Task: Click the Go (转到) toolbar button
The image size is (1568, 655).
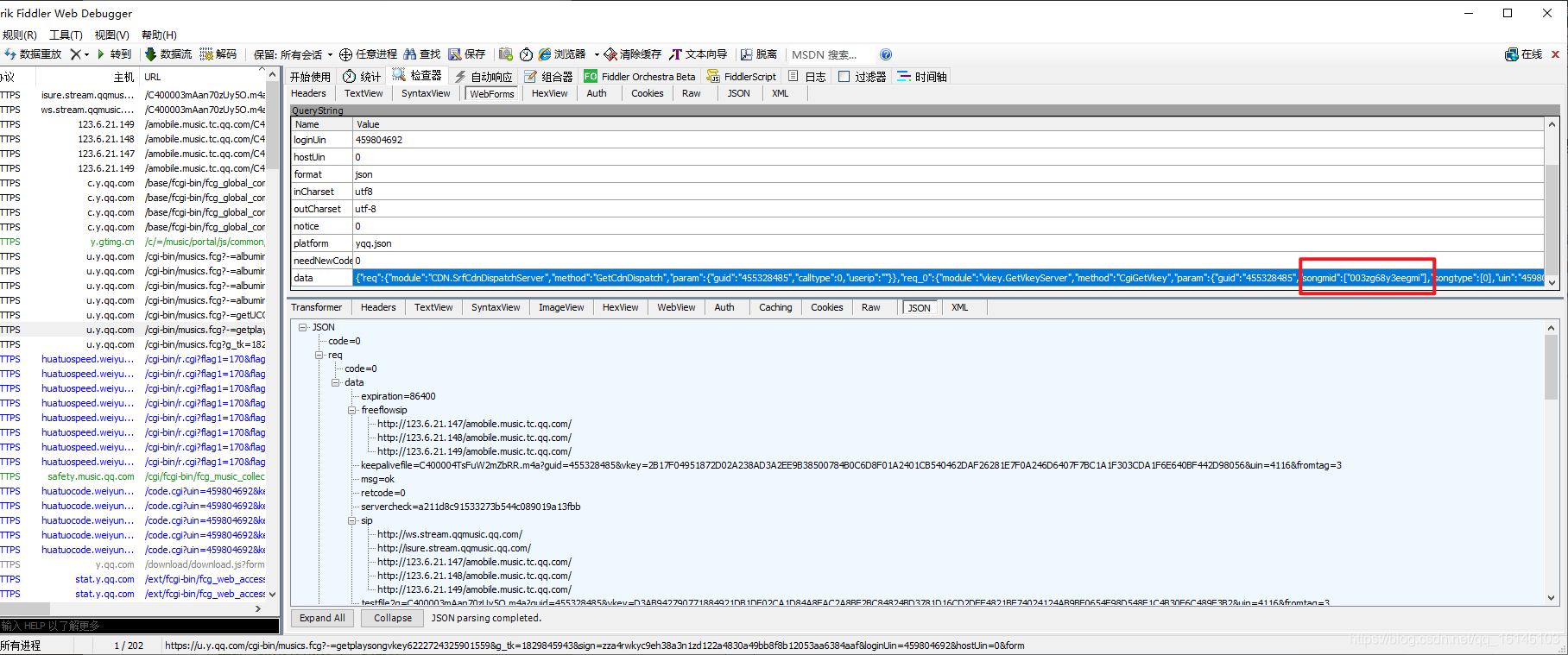Action: coord(114,54)
